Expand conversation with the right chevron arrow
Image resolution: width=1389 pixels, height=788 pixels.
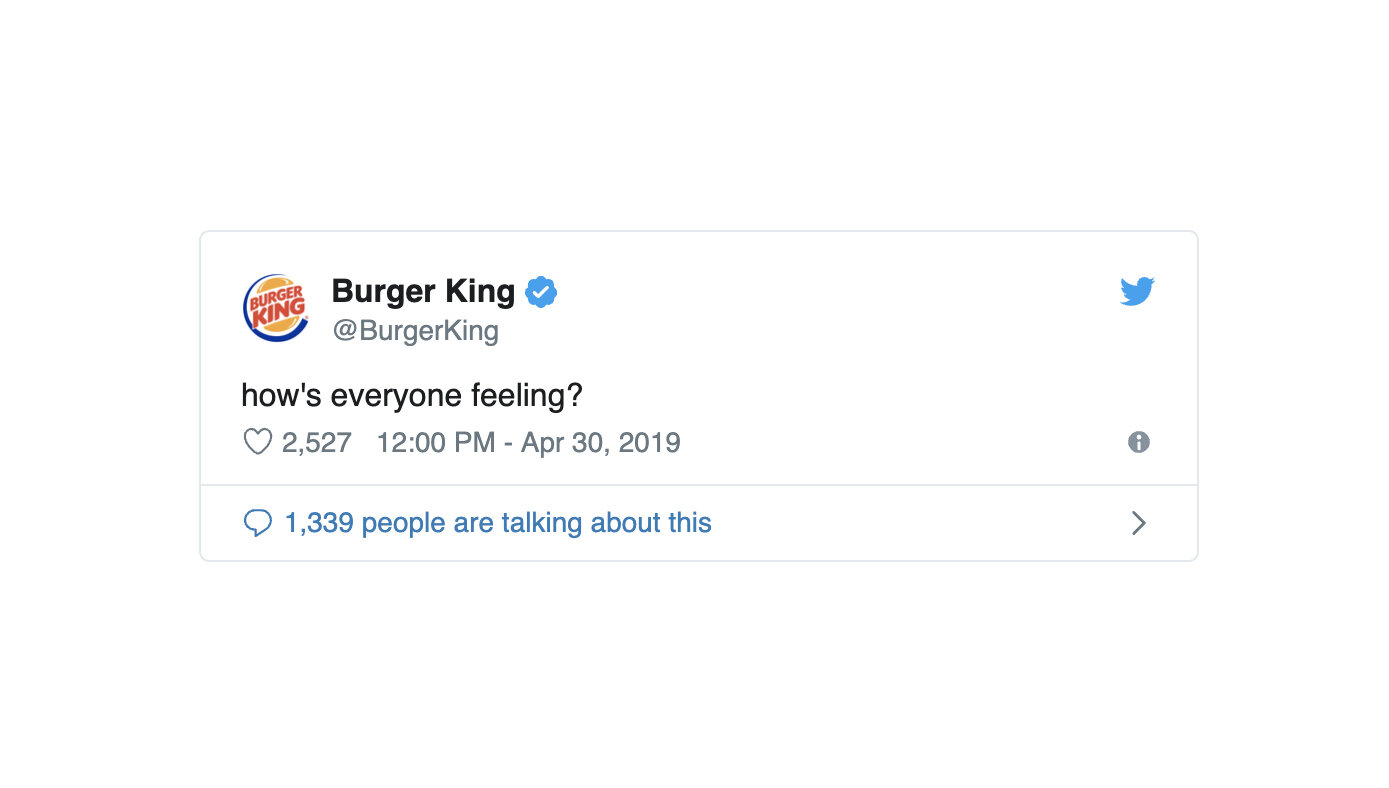pos(1138,523)
